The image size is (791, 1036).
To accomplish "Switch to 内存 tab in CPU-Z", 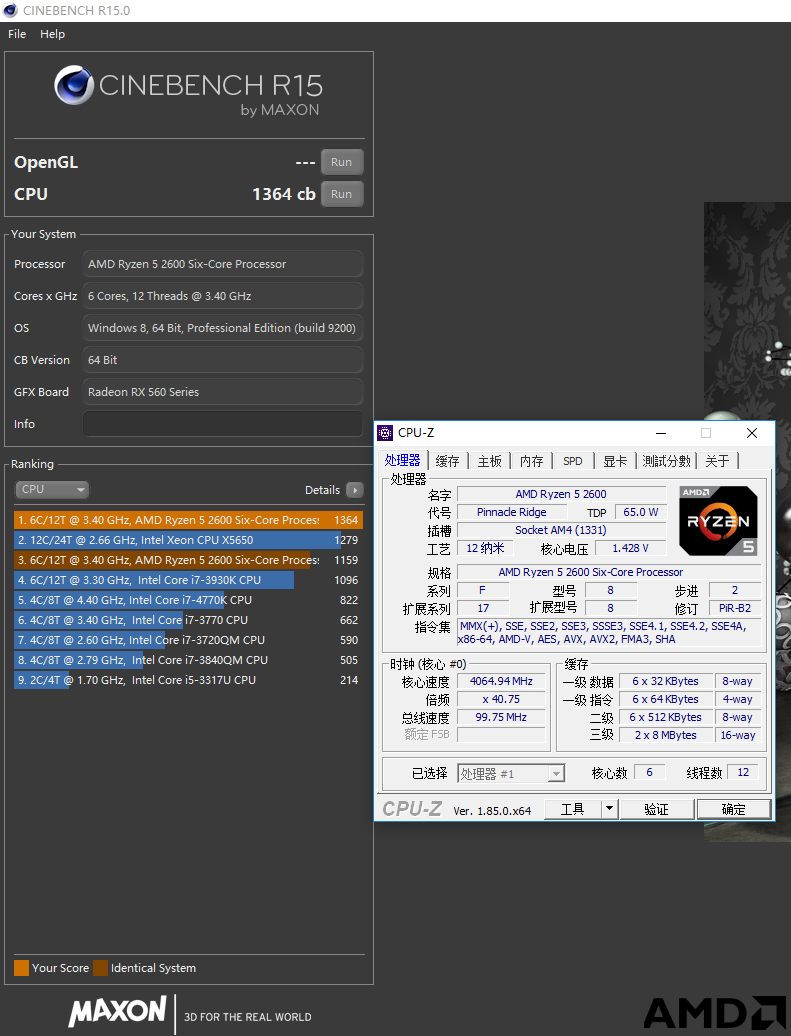I will point(531,461).
